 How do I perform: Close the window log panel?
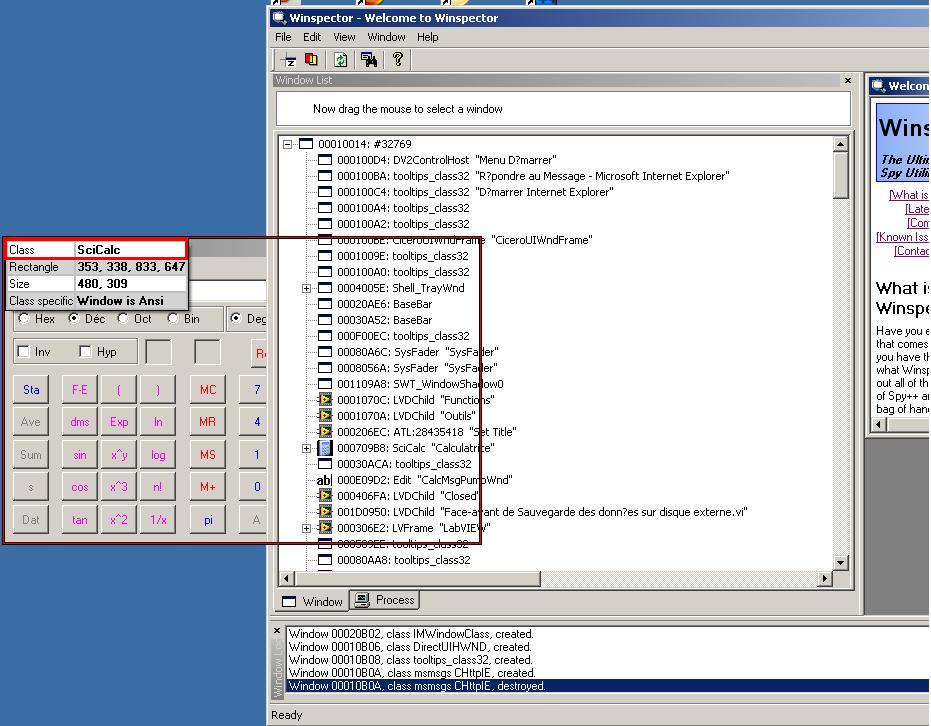[277, 631]
